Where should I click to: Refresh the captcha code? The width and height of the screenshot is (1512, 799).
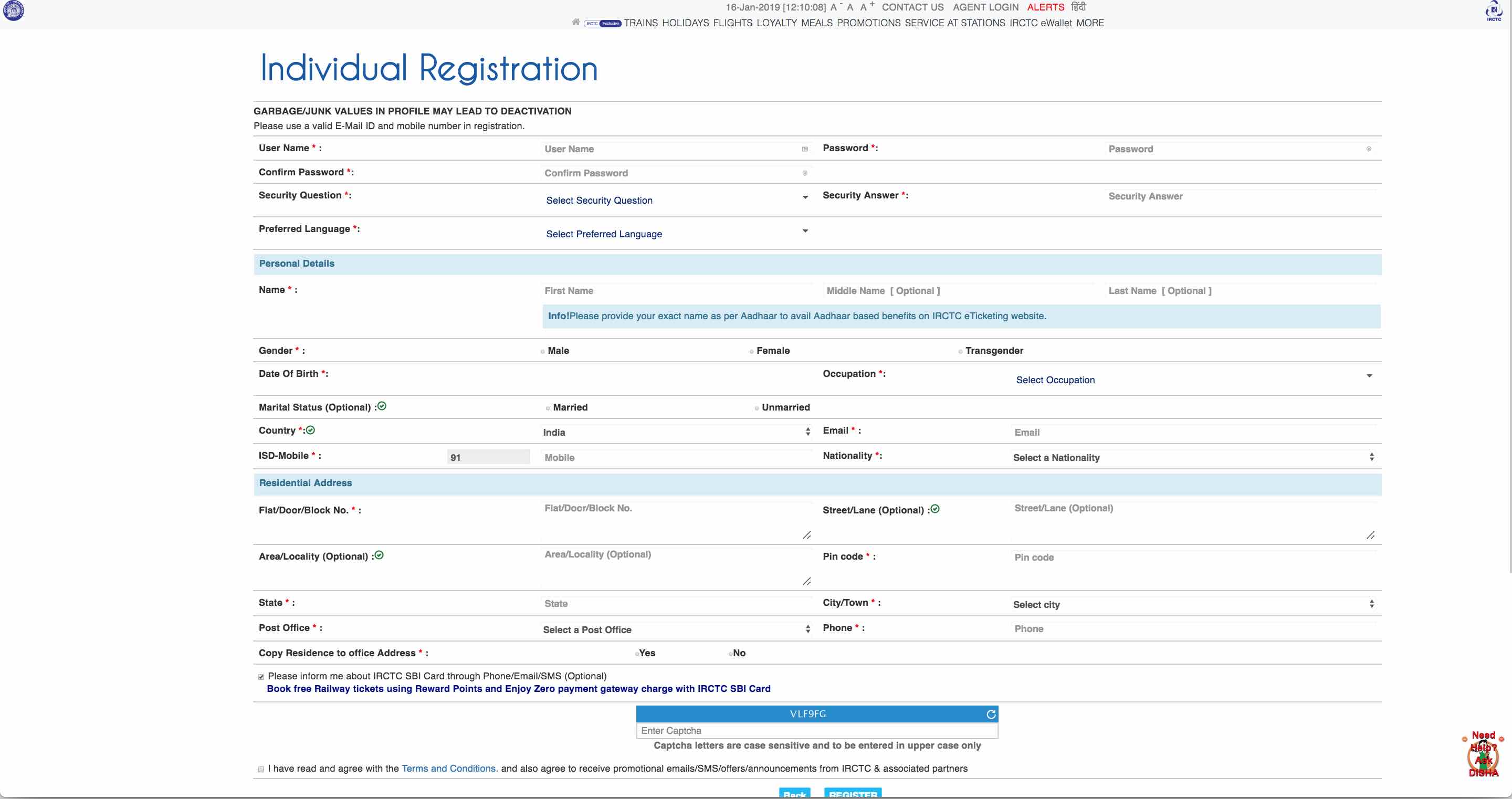[991, 714]
